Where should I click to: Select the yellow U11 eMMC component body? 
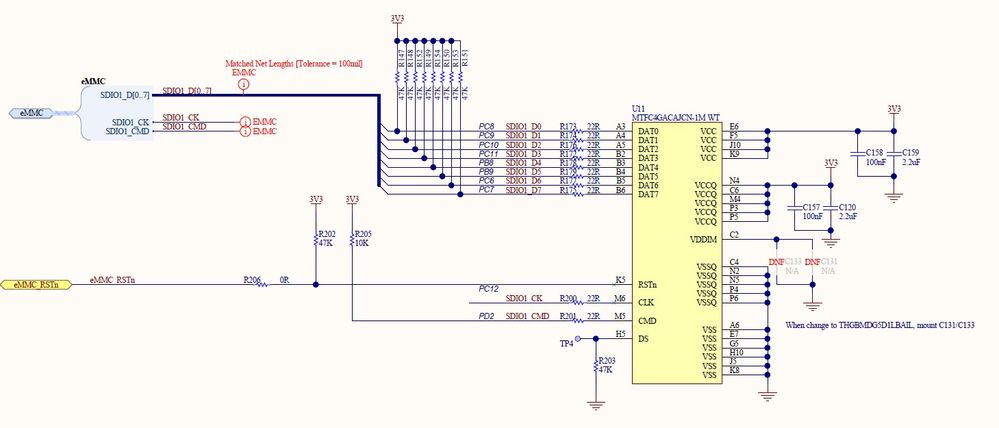pos(677,253)
